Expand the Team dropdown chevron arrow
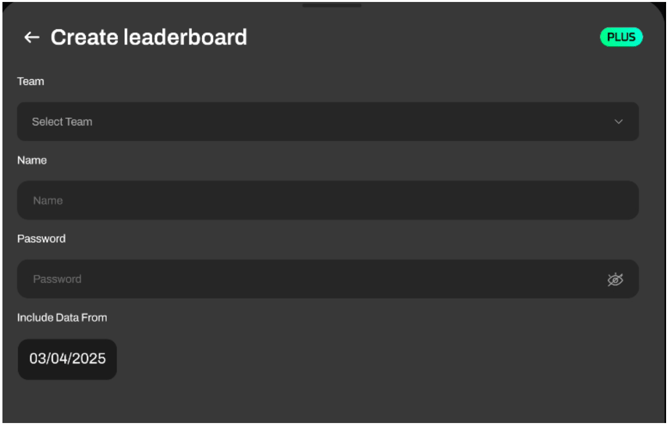 pos(618,122)
